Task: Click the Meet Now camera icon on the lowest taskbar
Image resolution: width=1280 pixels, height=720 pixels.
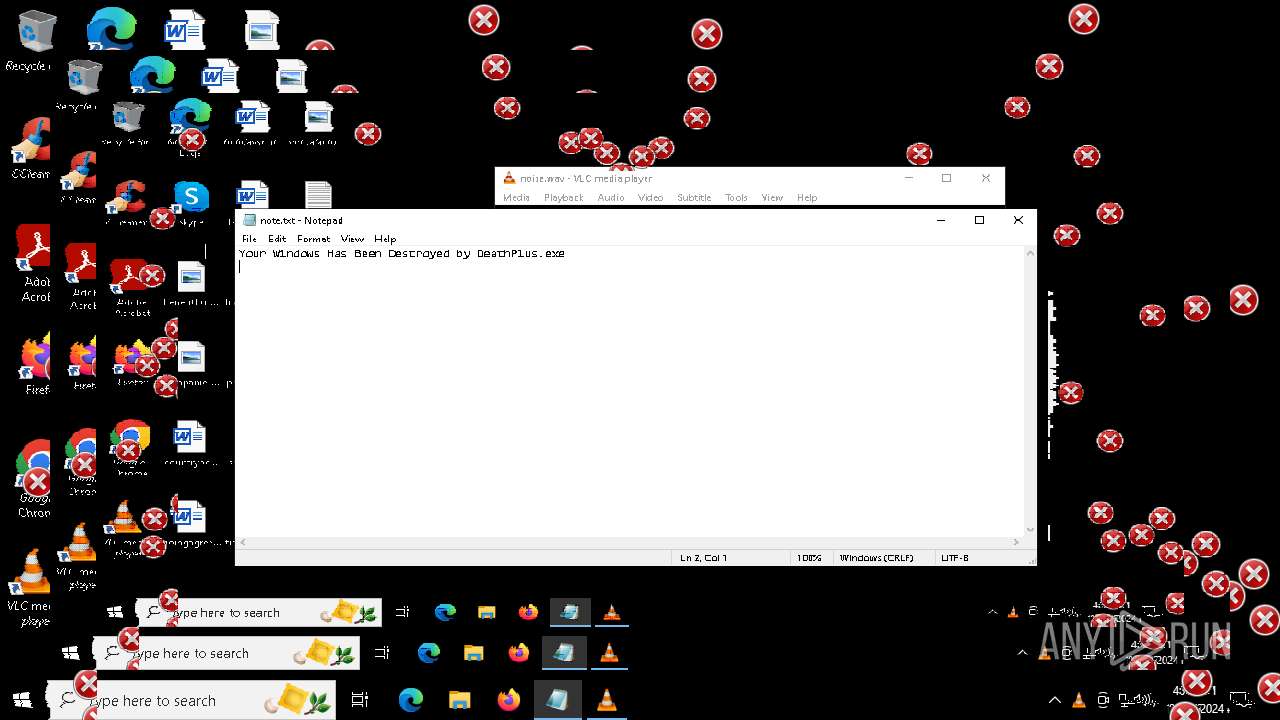Action: tap(1103, 700)
